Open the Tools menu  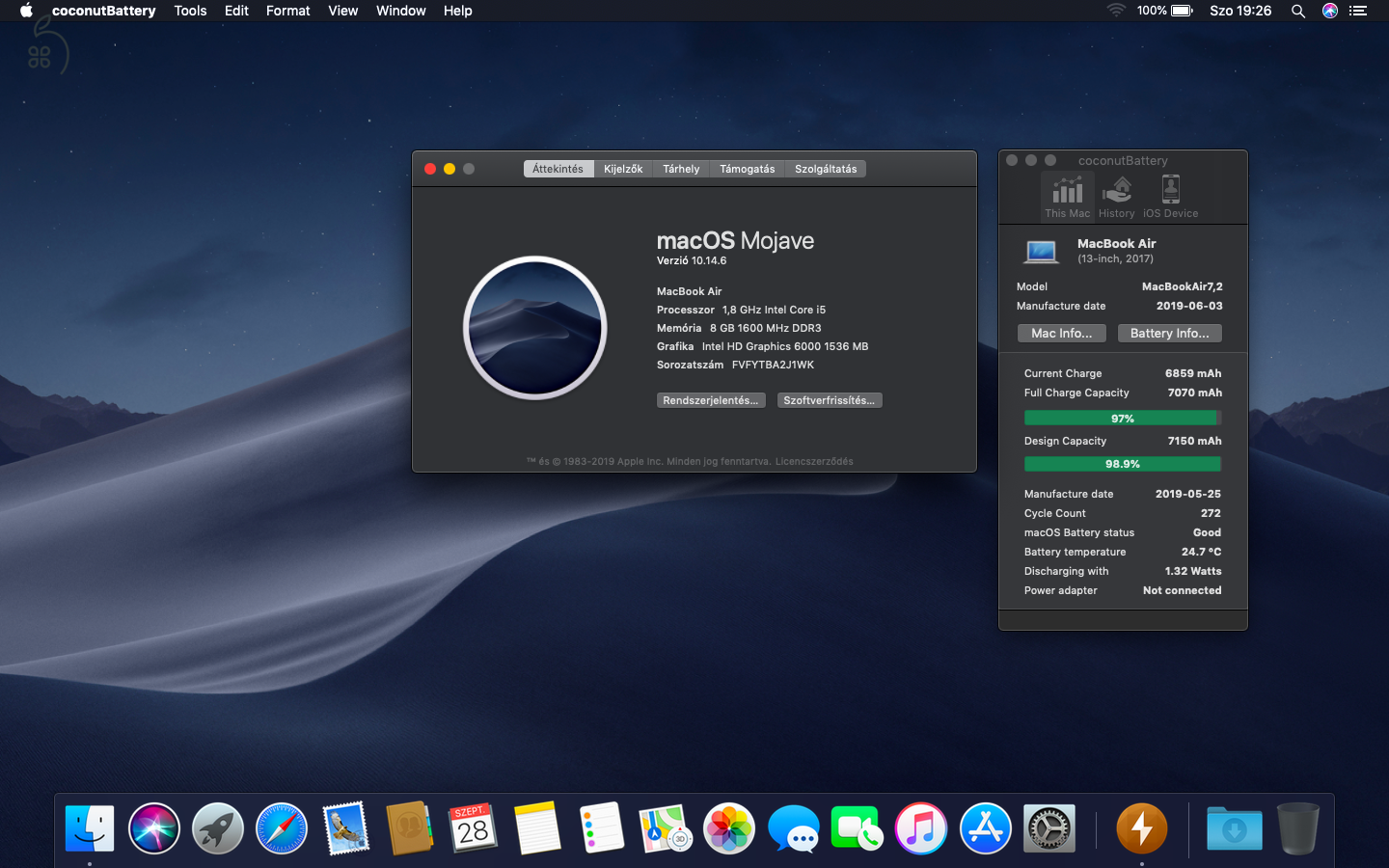[190, 11]
